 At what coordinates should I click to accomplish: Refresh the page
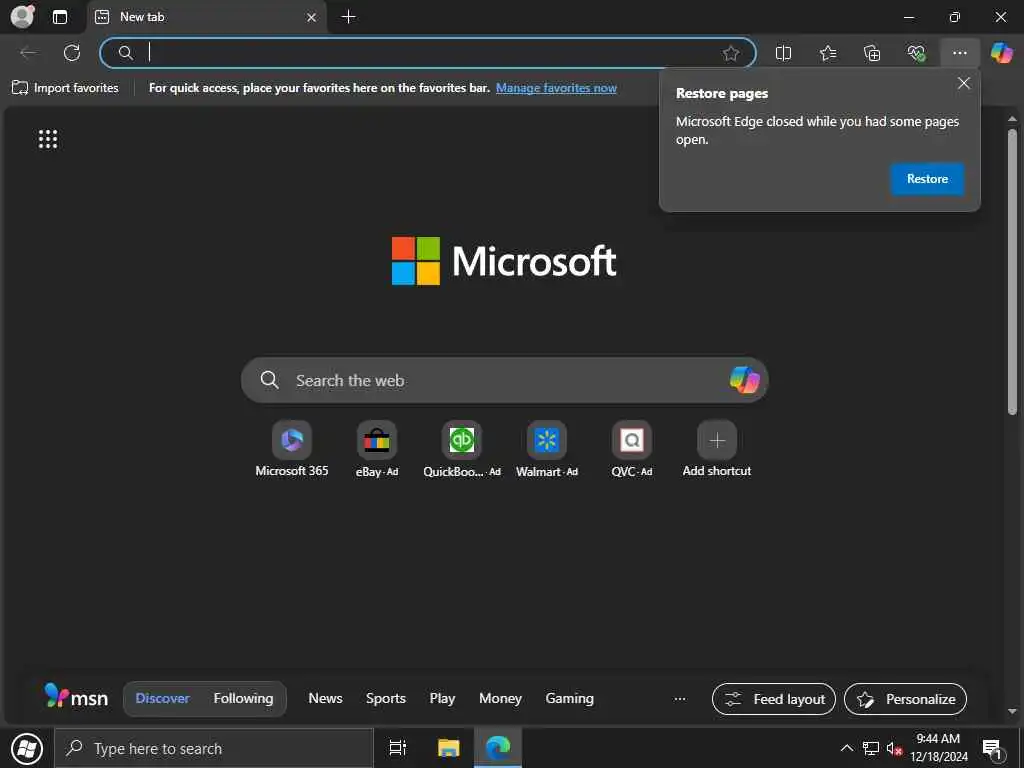(72, 53)
